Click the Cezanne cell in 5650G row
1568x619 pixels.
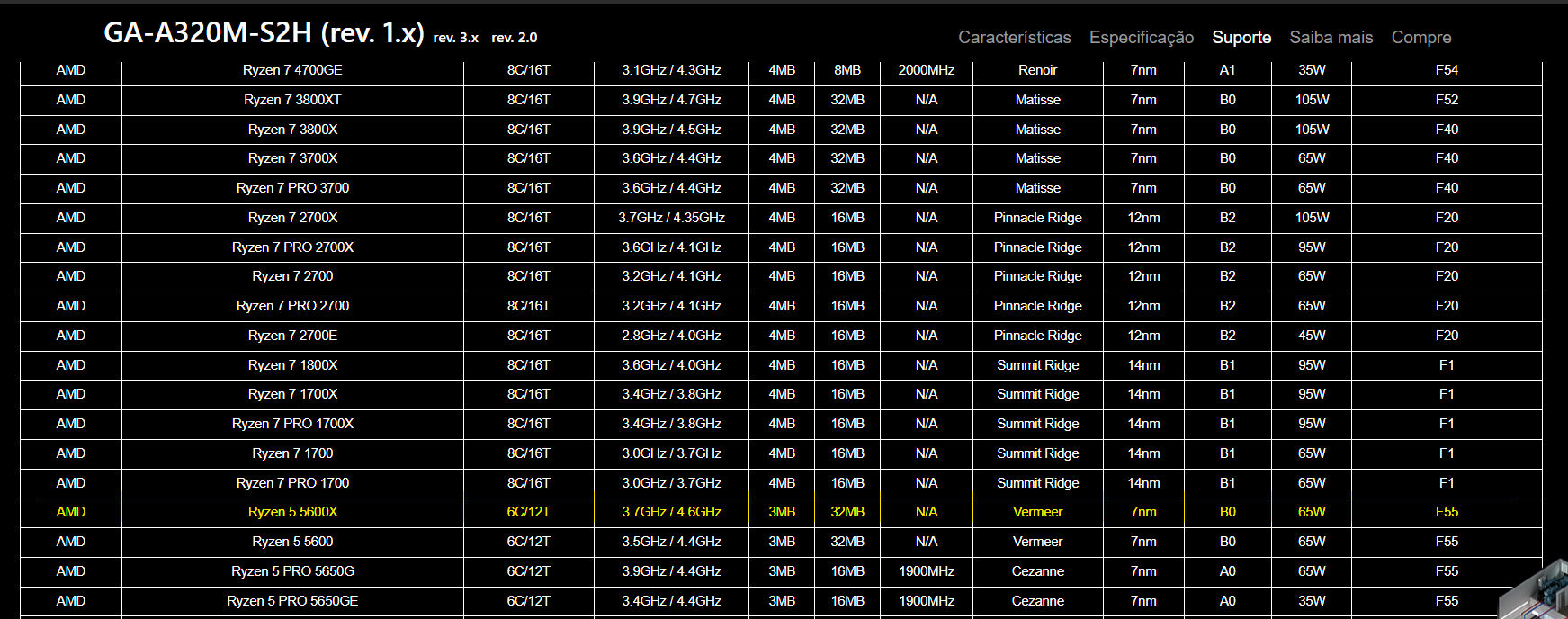(x=1038, y=571)
